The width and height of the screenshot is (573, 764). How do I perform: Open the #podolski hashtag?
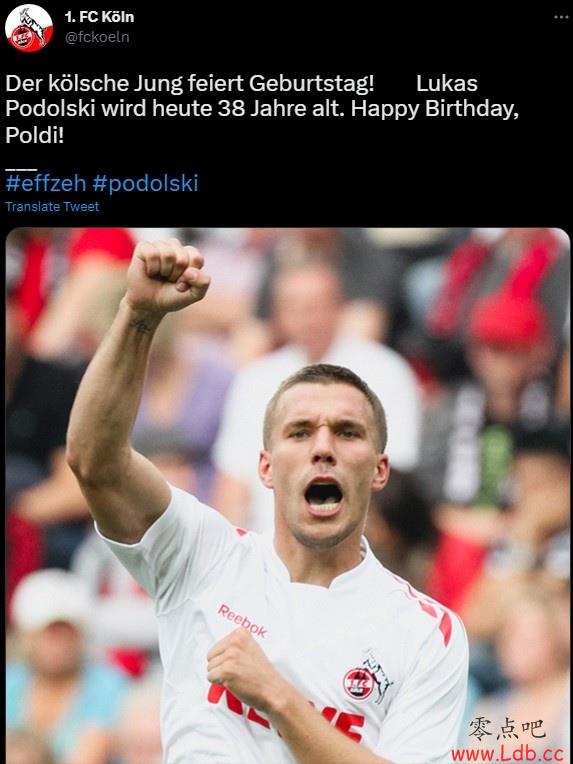[x=145, y=184]
